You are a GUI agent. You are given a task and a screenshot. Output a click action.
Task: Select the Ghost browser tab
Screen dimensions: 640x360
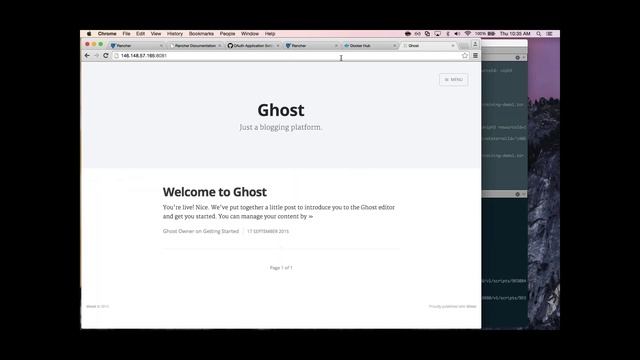point(428,46)
